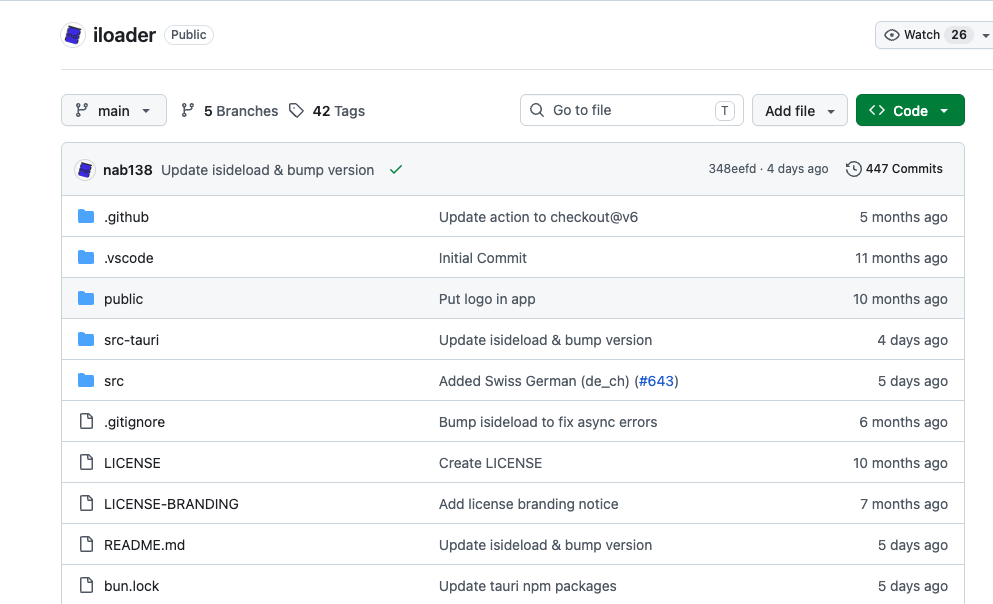993x604 pixels.
Task: Open the main branch selector dropdown
Action: tap(114, 111)
